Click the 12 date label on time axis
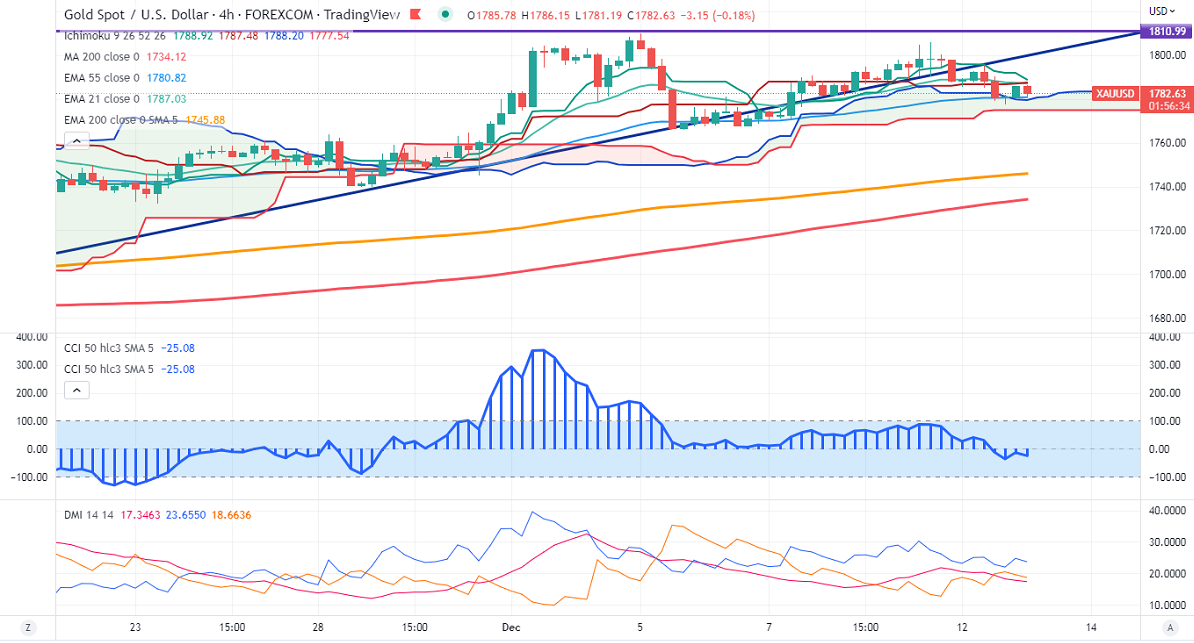 pos(962,628)
